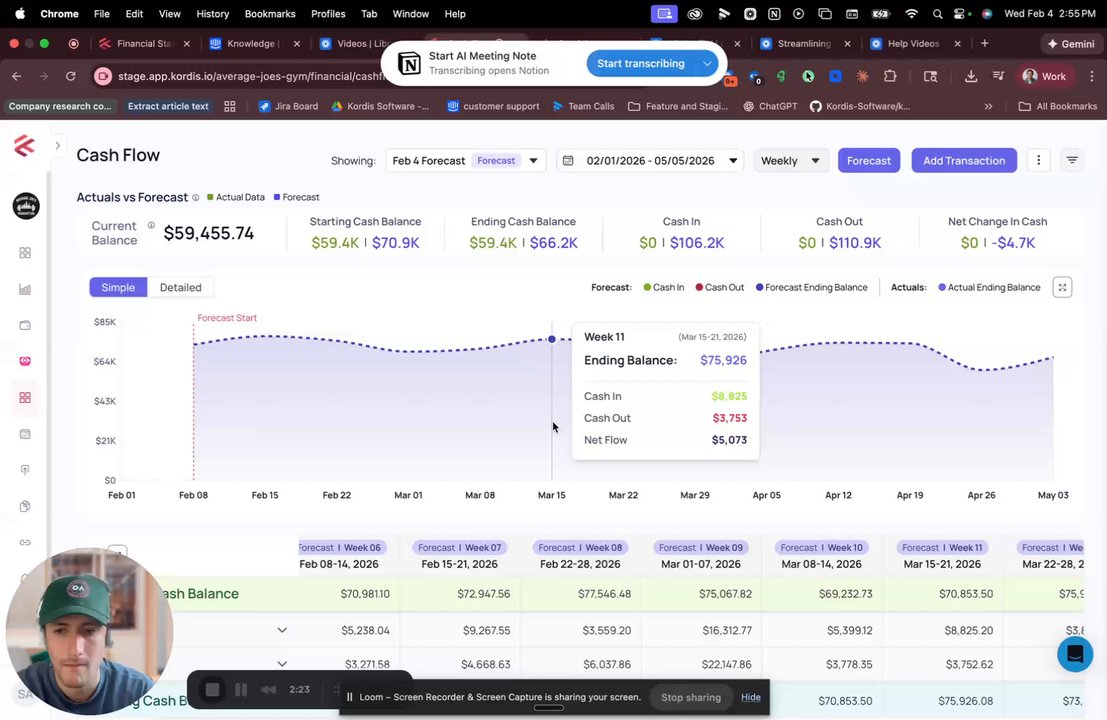
Task: Open the chat support bubble
Action: [1075, 654]
